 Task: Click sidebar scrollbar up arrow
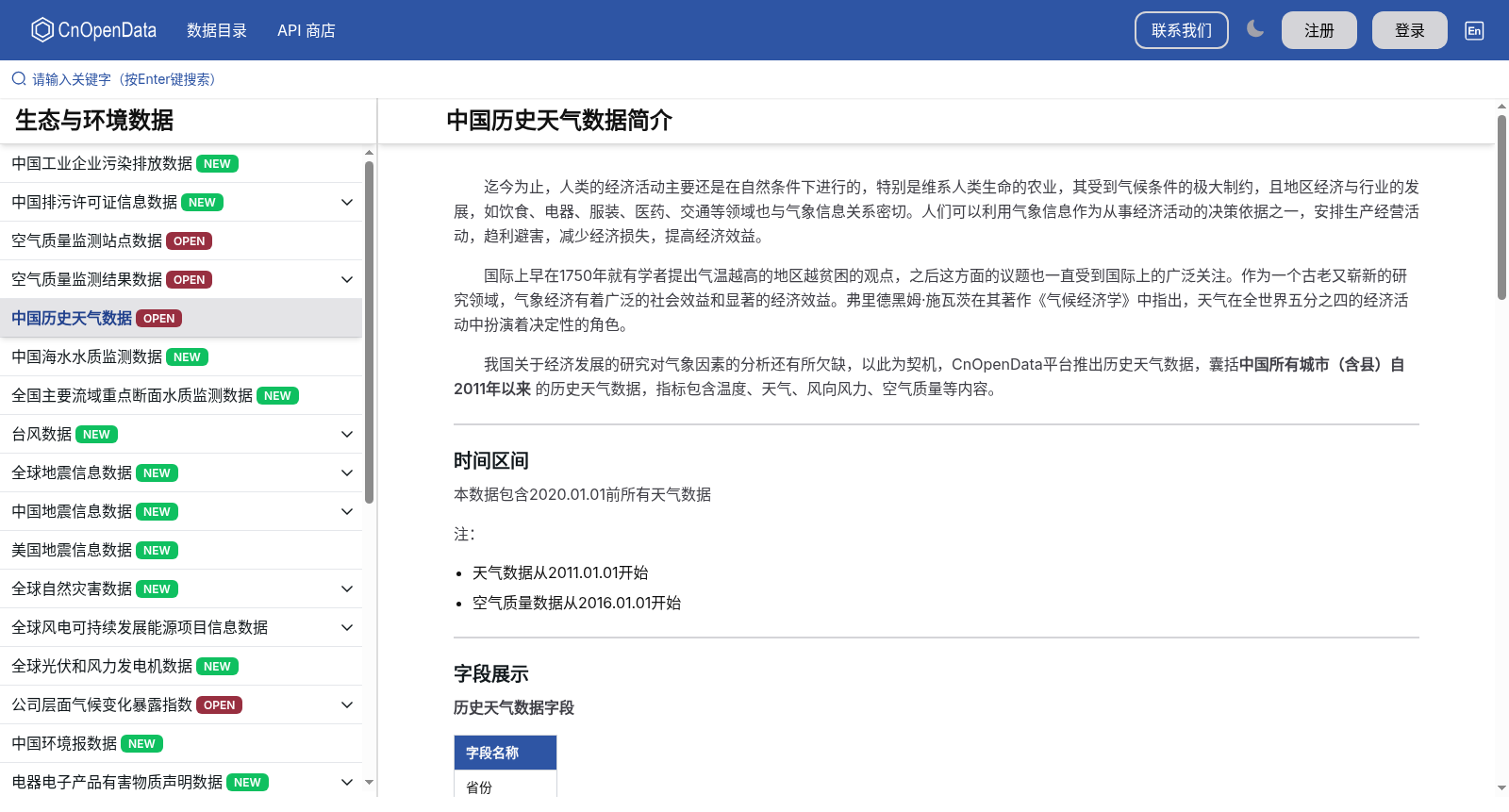[x=369, y=152]
